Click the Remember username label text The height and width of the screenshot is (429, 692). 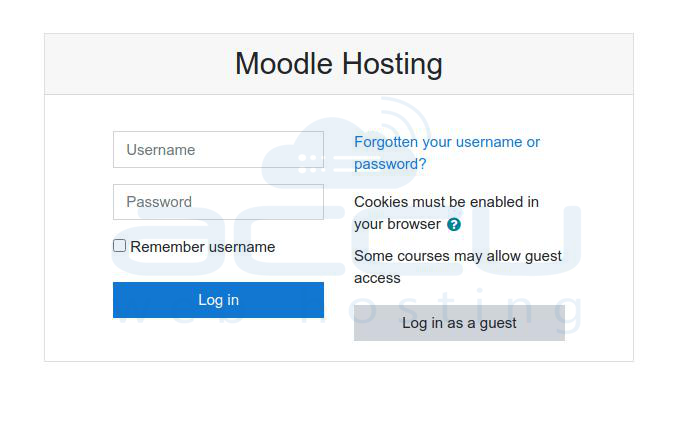203,247
